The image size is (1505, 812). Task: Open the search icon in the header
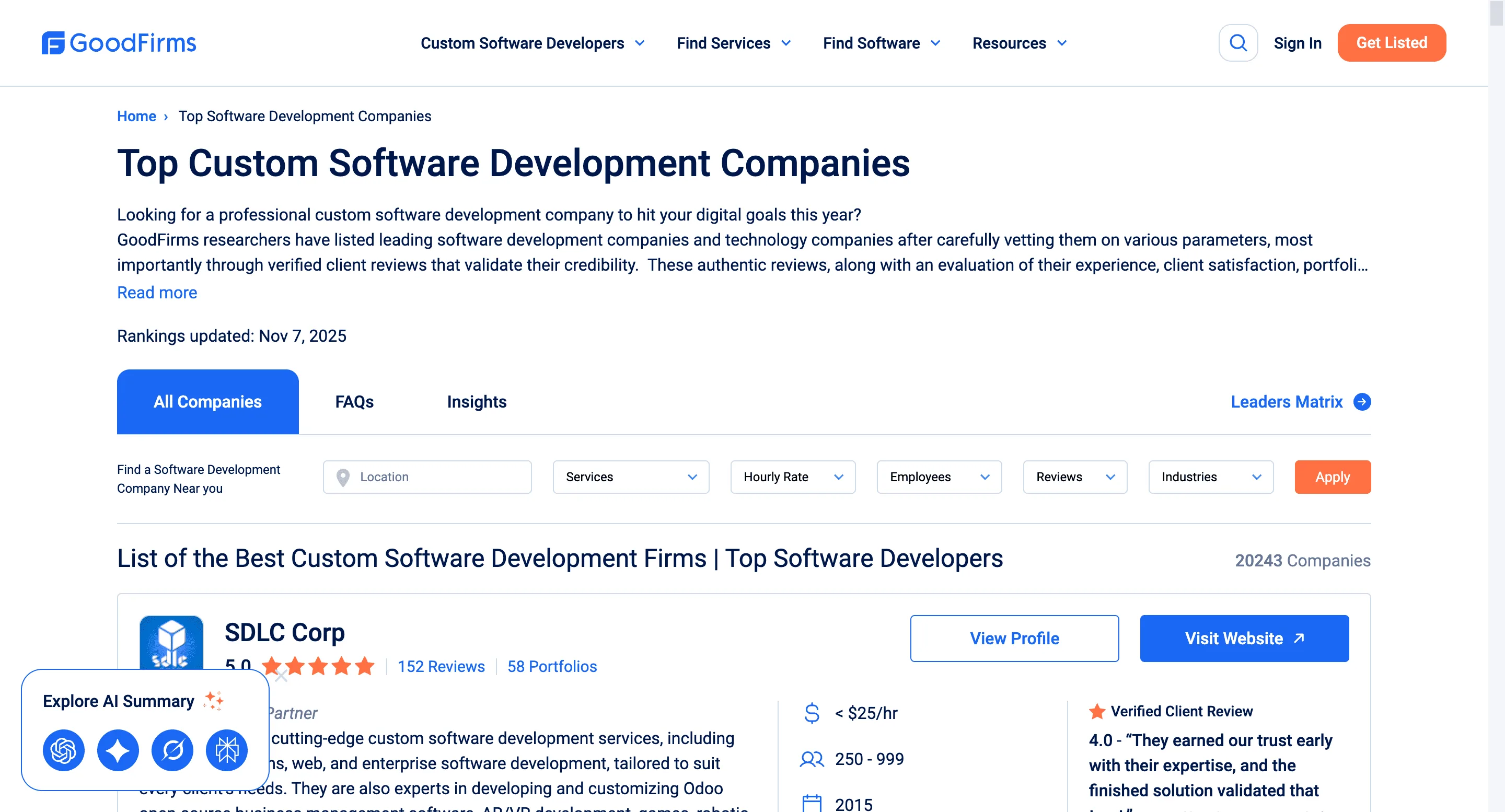point(1238,43)
